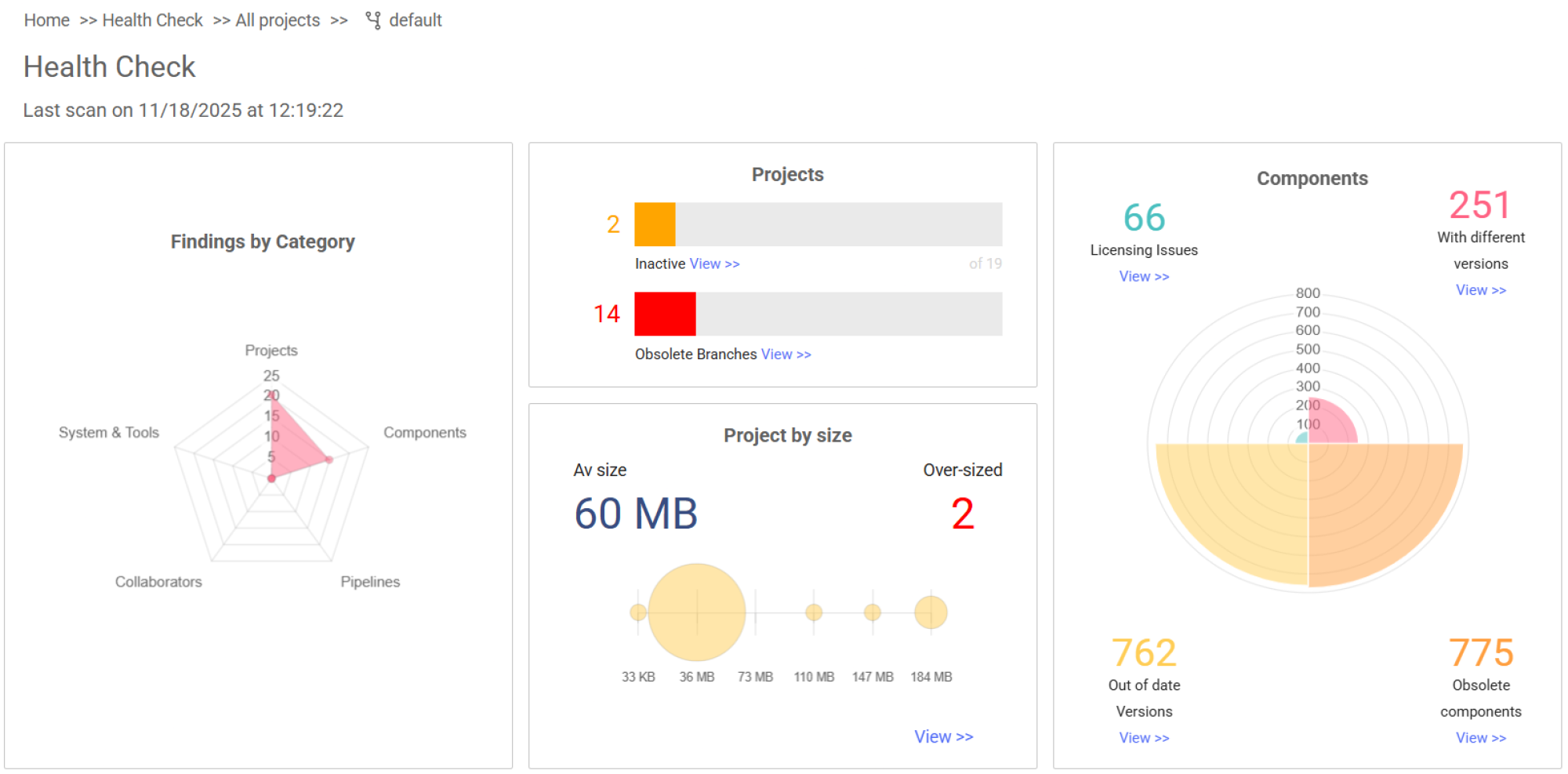The image size is (1568, 774).
Task: Open View link under Project by size
Action: click(943, 736)
